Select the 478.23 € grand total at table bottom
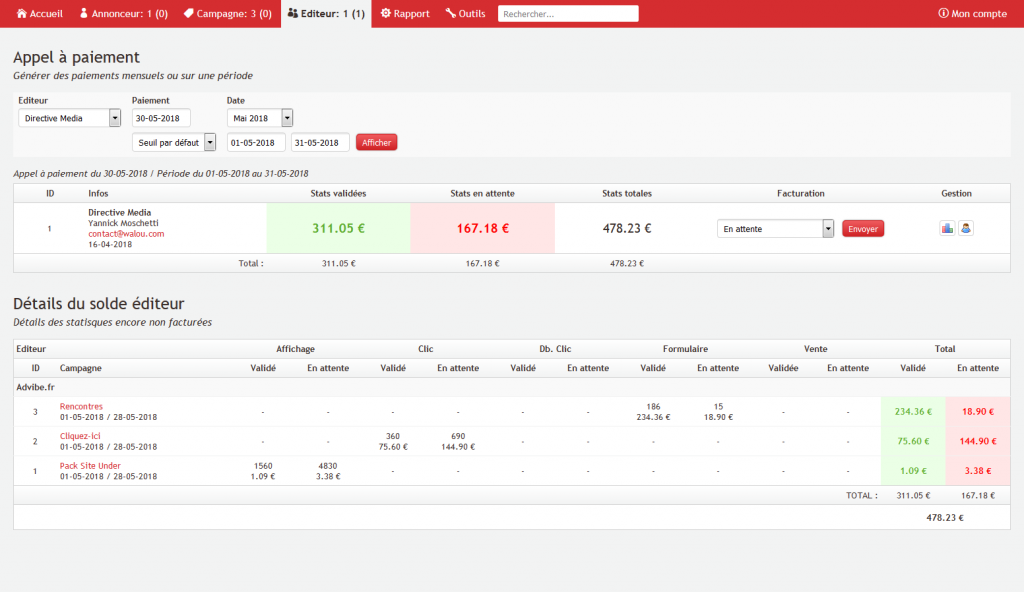 944,518
